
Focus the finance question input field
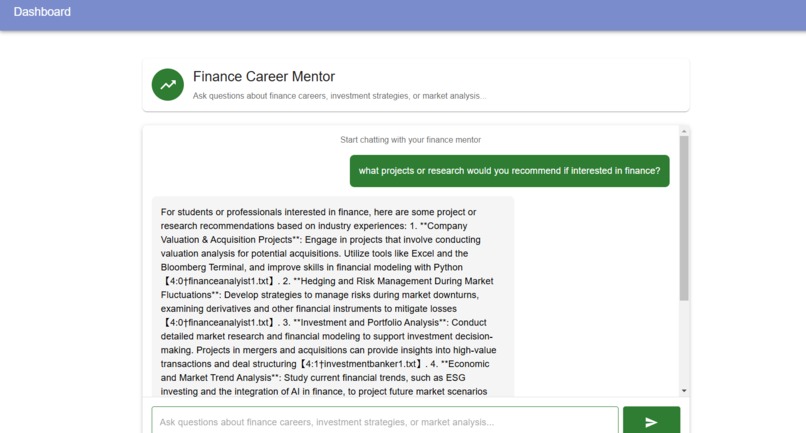tap(384, 421)
